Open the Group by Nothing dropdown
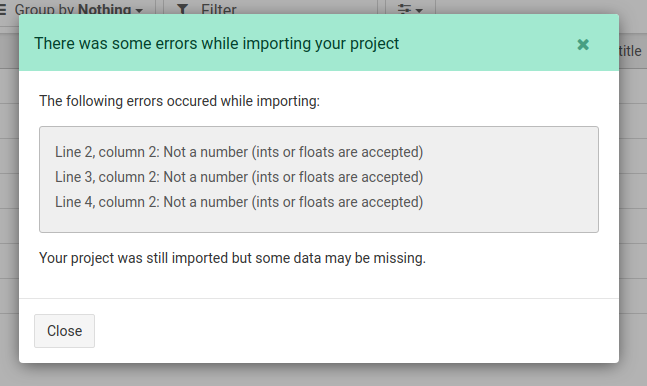 [x=78, y=8]
